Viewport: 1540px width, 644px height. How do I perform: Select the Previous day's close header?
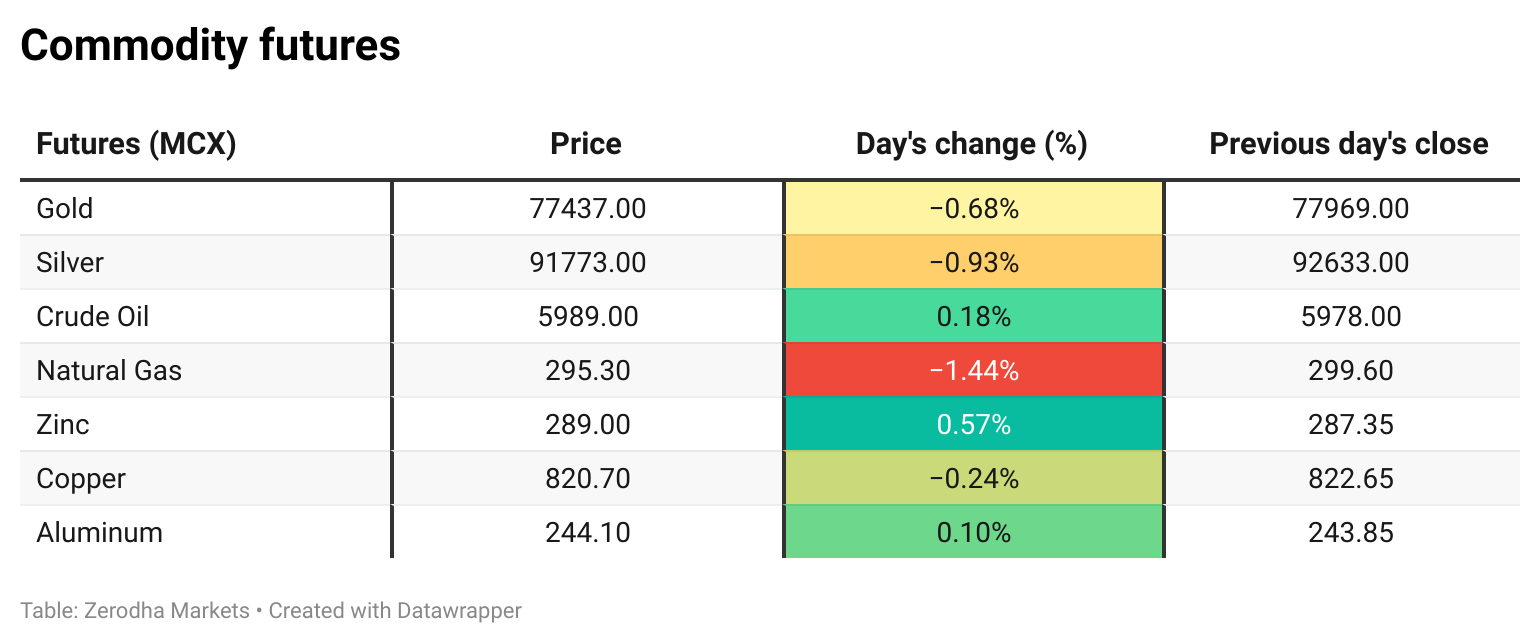point(1349,144)
